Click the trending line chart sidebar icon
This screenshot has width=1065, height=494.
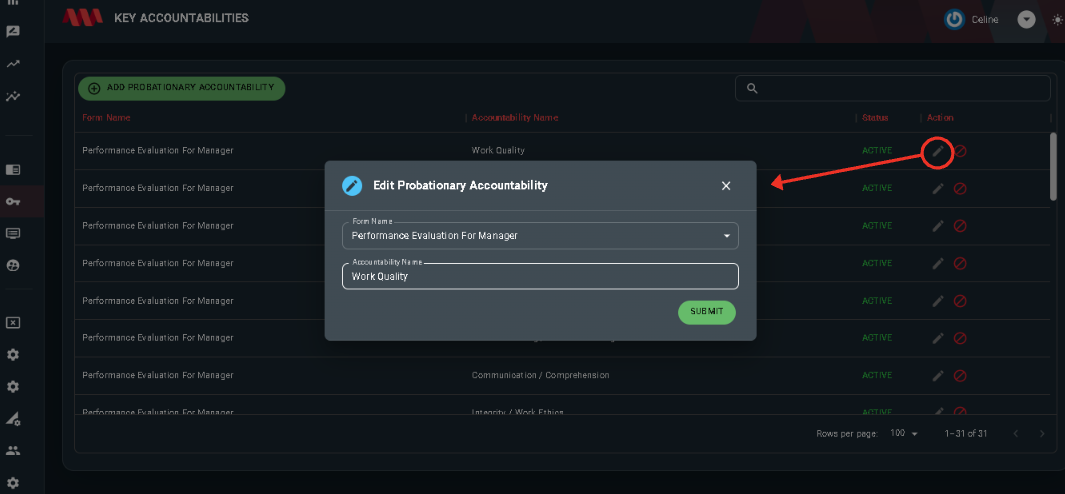(x=13, y=64)
